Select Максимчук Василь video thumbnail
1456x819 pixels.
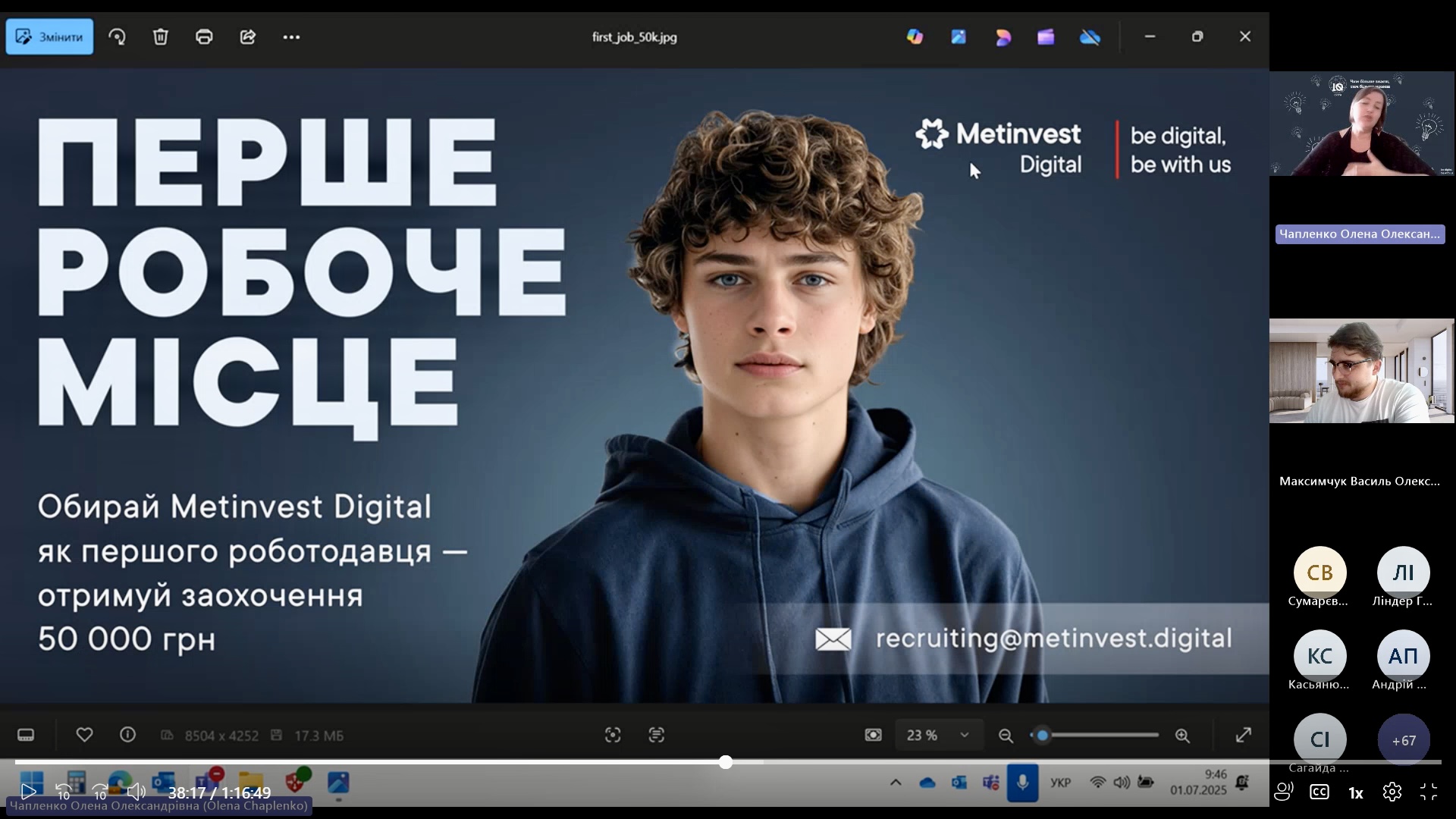(x=1362, y=371)
